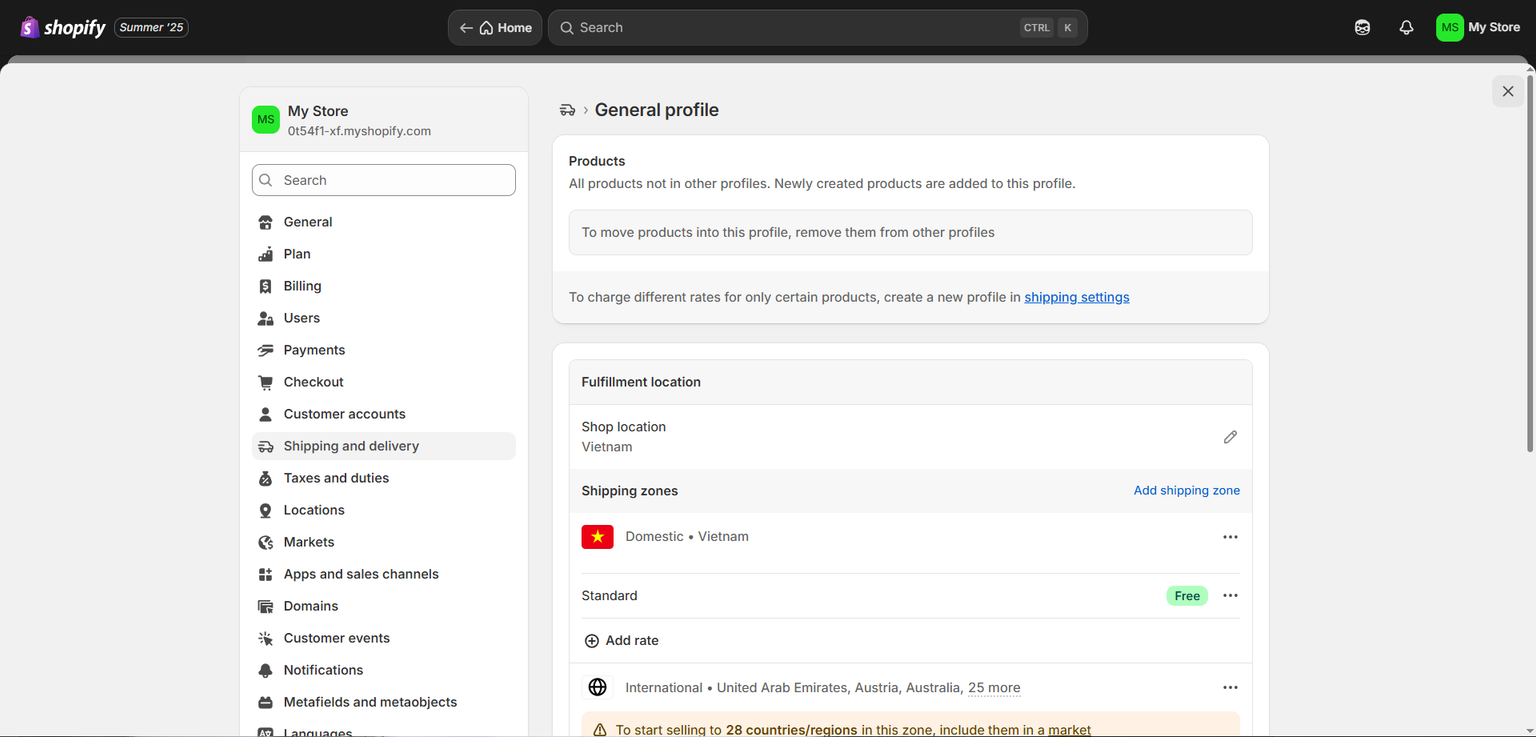Open the My Store account menu
Image resolution: width=1536 pixels, height=737 pixels.
(1478, 28)
